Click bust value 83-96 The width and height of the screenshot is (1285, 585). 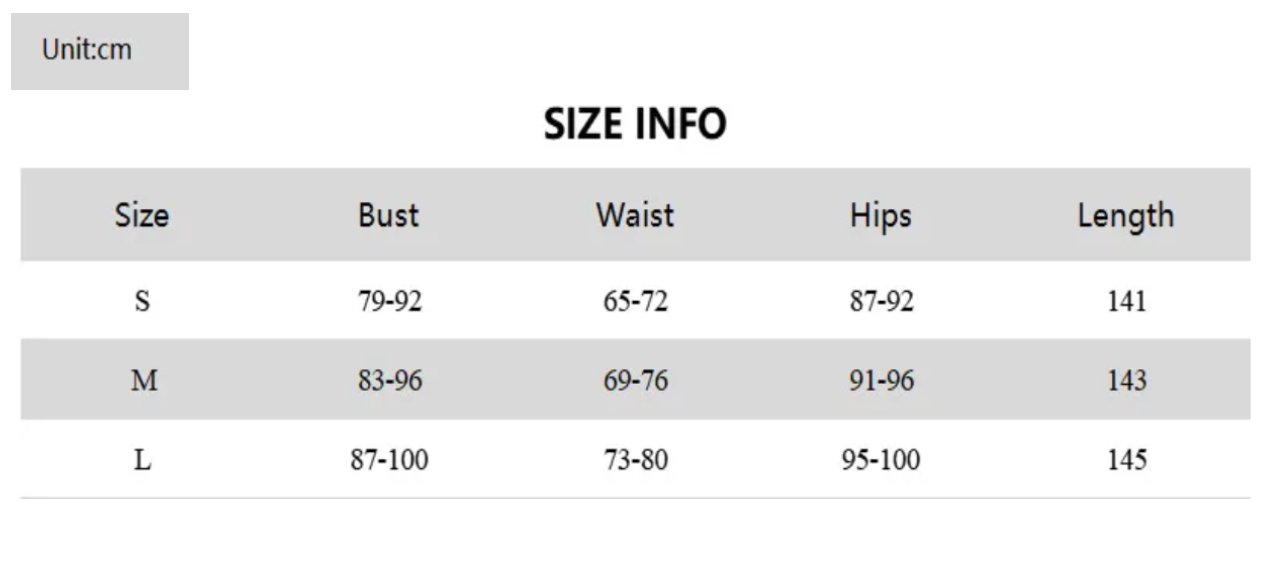[390, 381]
